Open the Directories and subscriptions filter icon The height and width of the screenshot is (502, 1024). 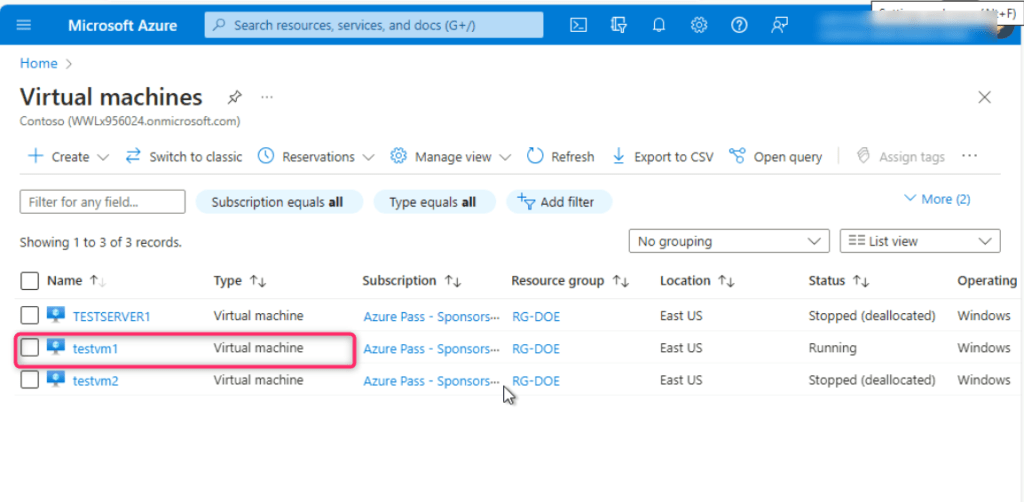619,25
